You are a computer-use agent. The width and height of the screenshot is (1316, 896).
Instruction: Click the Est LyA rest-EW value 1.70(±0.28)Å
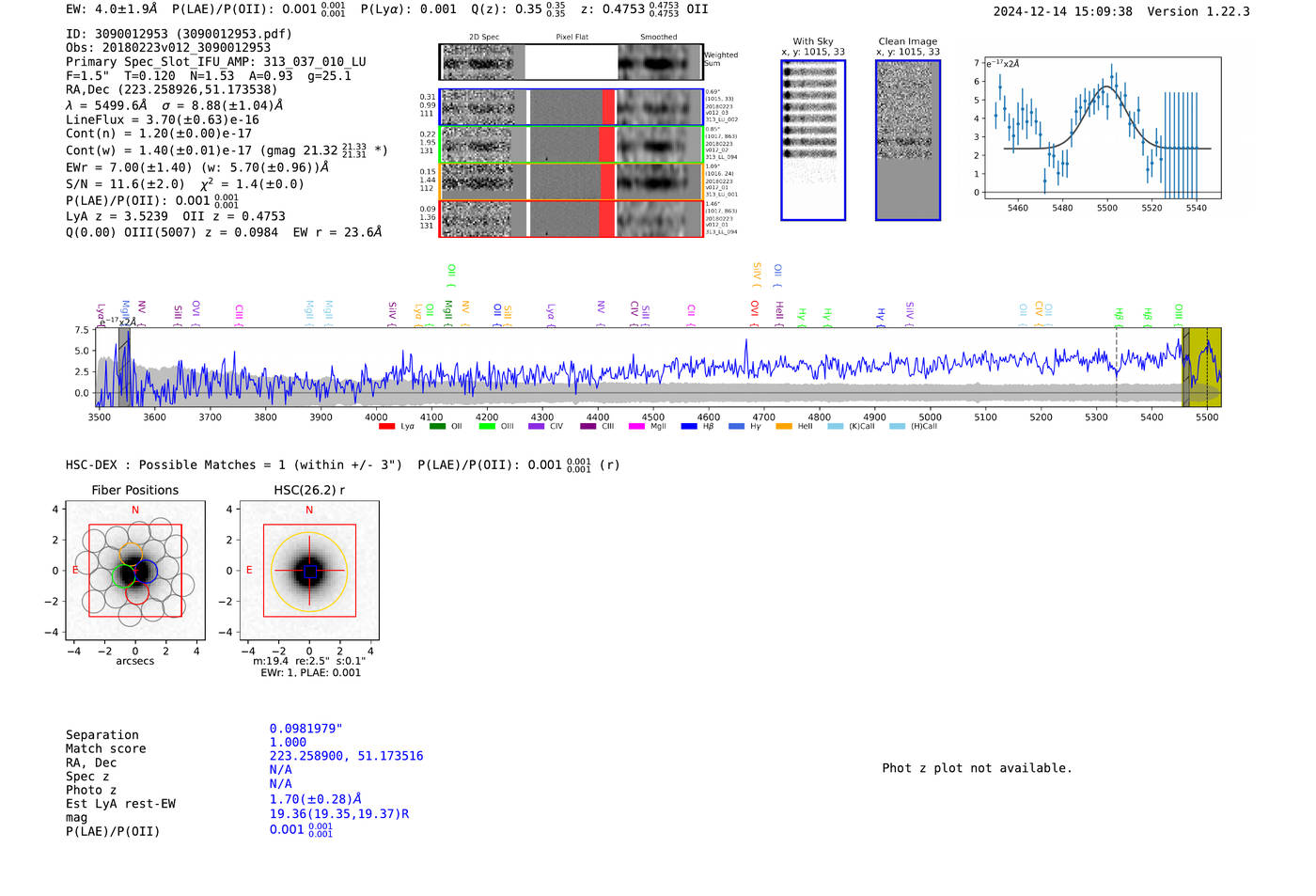[316, 799]
